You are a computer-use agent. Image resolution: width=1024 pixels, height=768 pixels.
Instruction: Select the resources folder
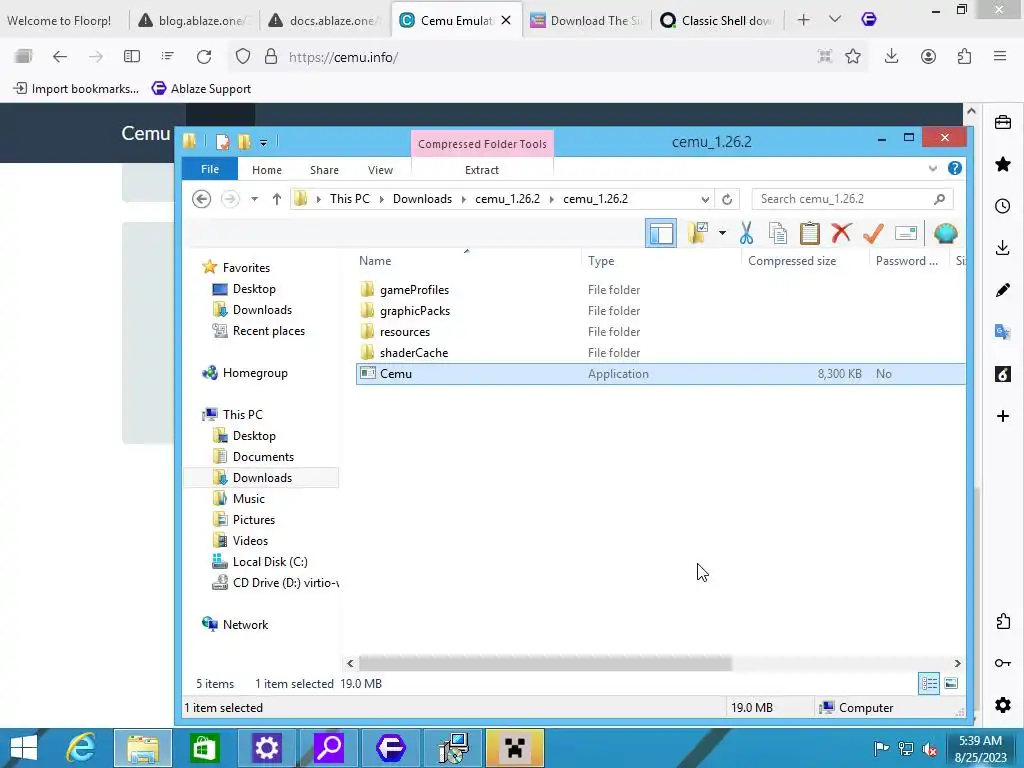tap(405, 331)
